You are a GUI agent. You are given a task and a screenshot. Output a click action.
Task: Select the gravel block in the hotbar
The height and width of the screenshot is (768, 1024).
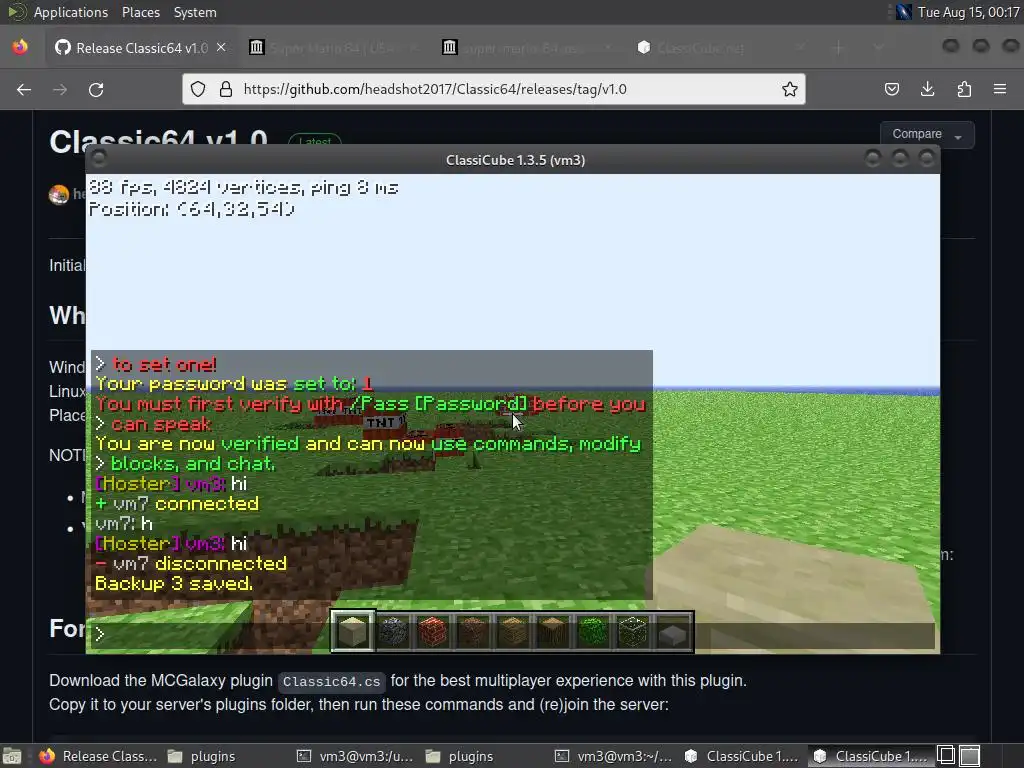[393, 632]
